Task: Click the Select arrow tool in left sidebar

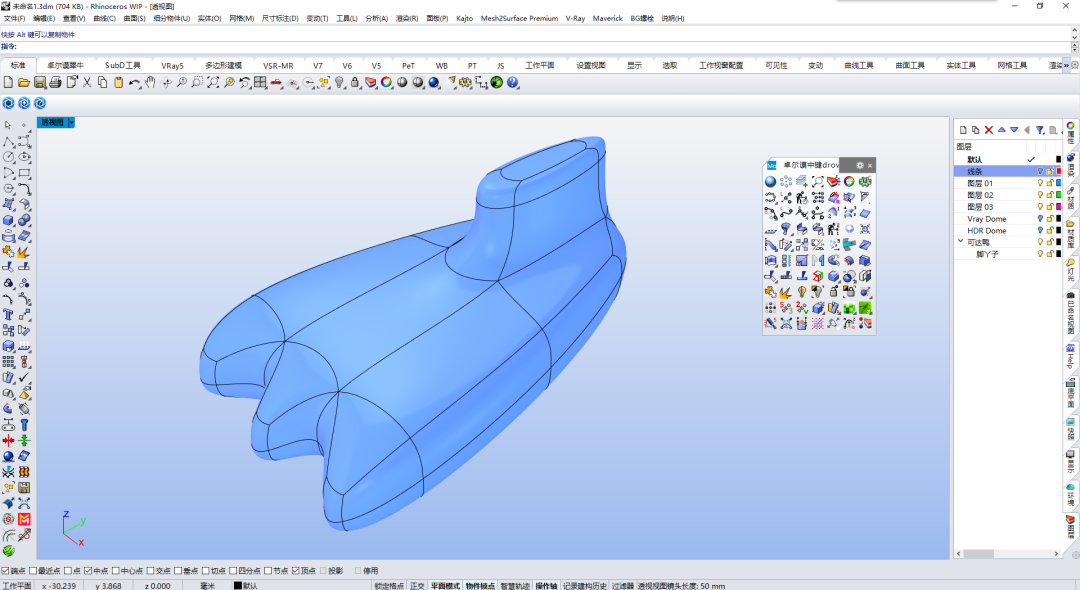Action: tap(8, 125)
